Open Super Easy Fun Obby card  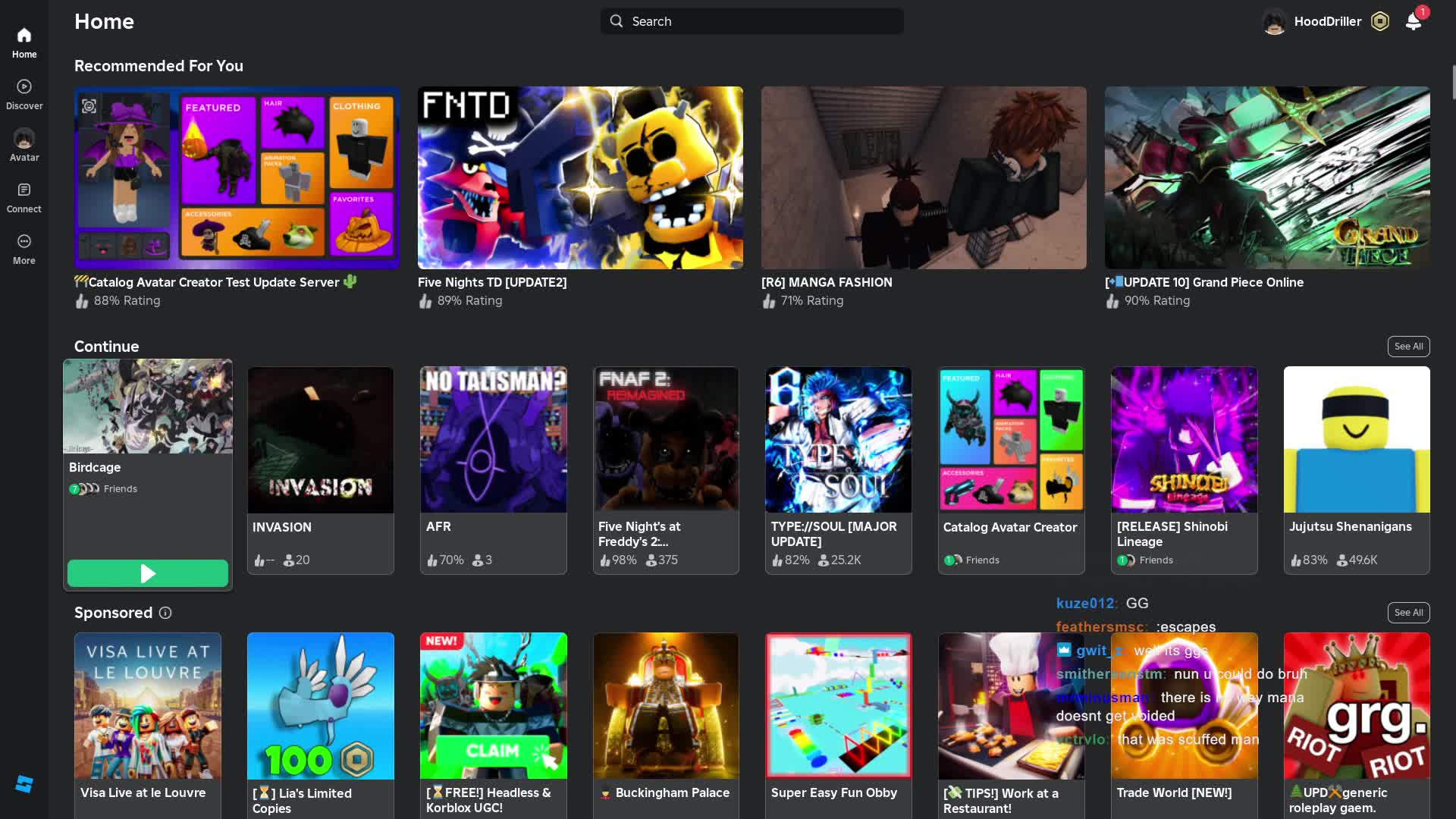click(839, 725)
